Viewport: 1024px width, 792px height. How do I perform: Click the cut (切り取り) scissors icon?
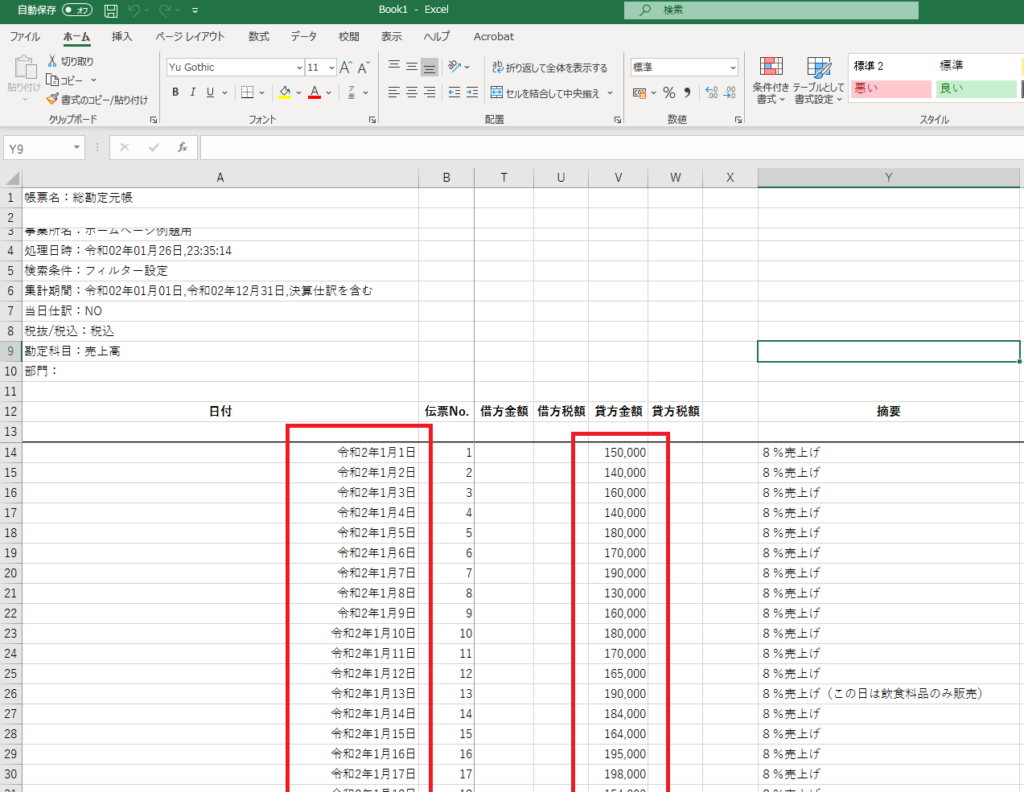[53, 61]
